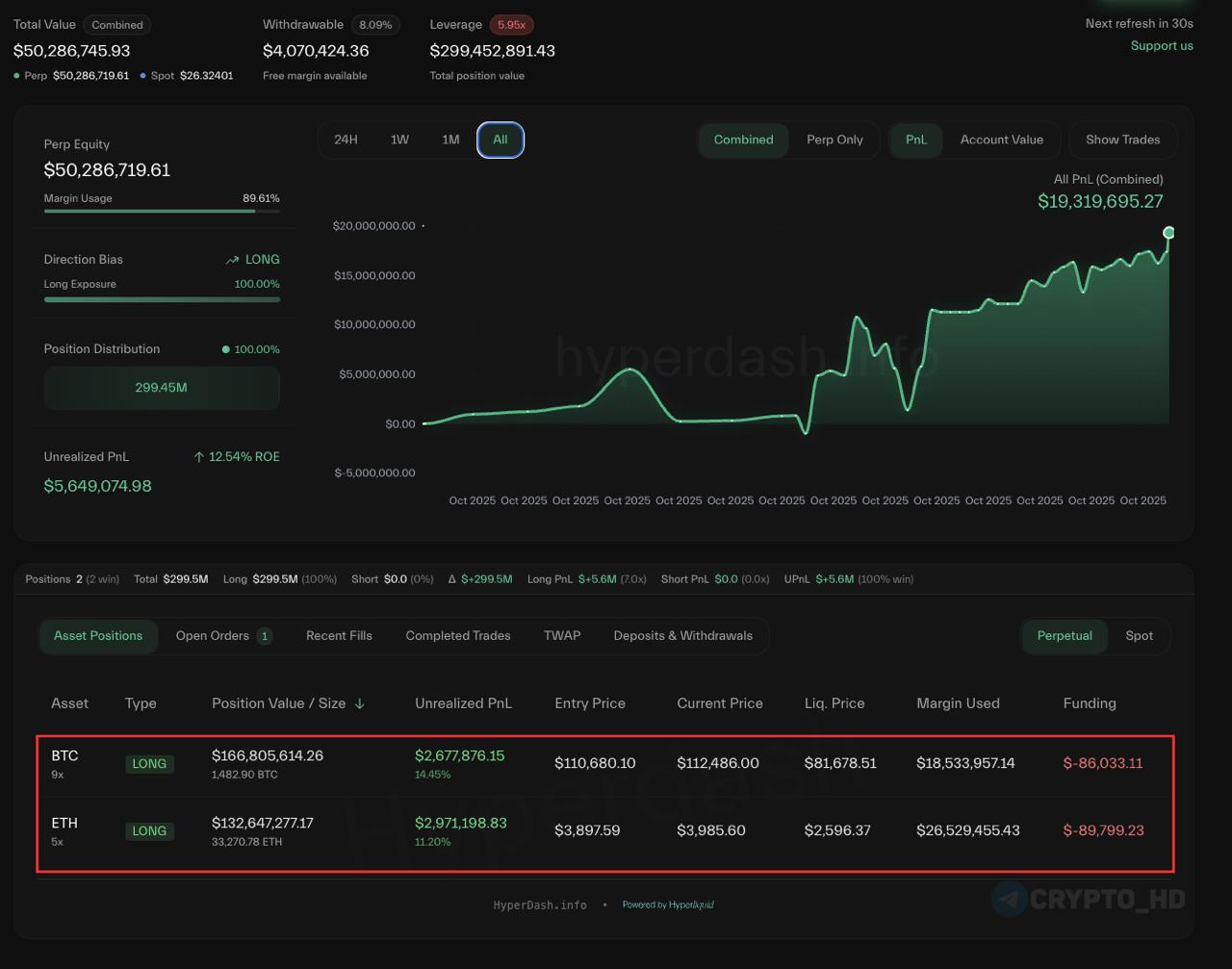Switch positions view to Spot

pos(1139,636)
